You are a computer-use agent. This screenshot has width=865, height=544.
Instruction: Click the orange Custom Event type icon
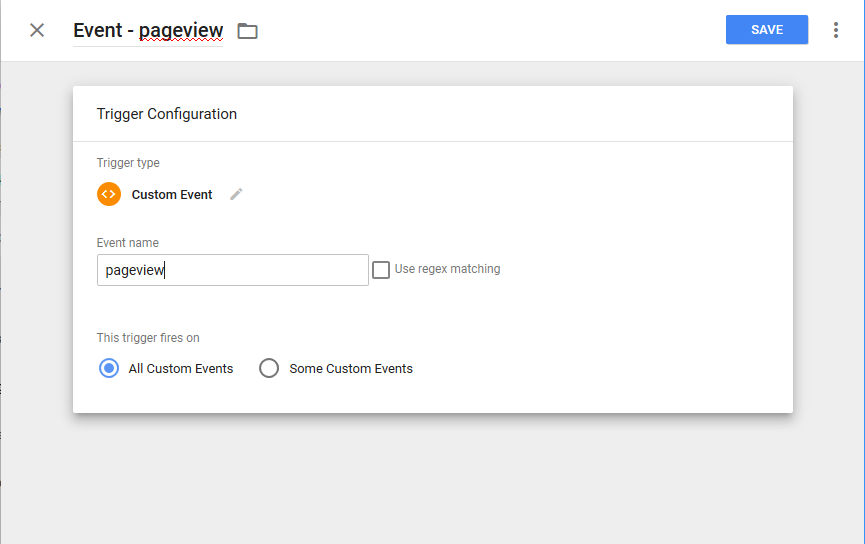(109, 194)
